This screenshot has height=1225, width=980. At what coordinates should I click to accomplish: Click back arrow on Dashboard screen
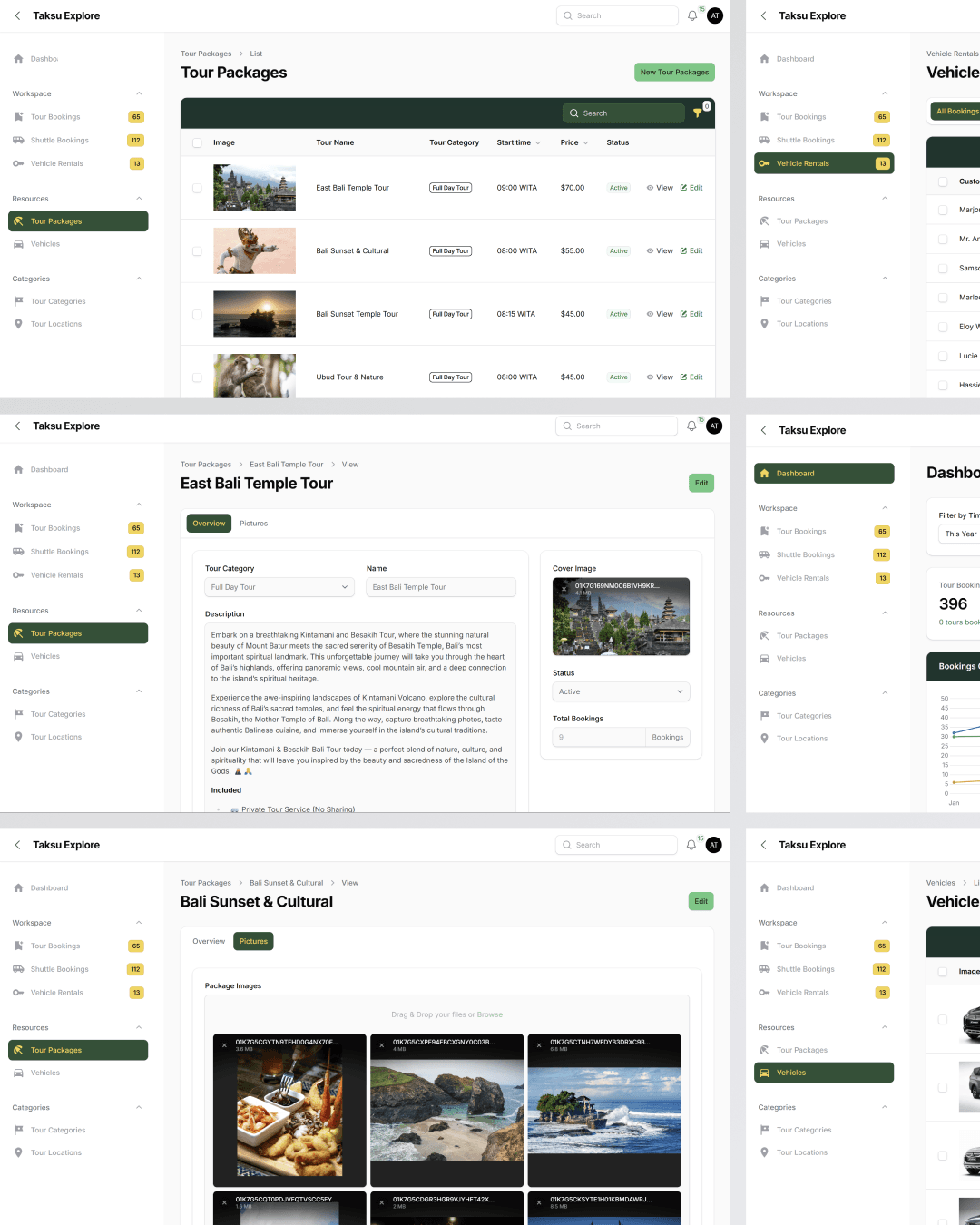coord(763,430)
